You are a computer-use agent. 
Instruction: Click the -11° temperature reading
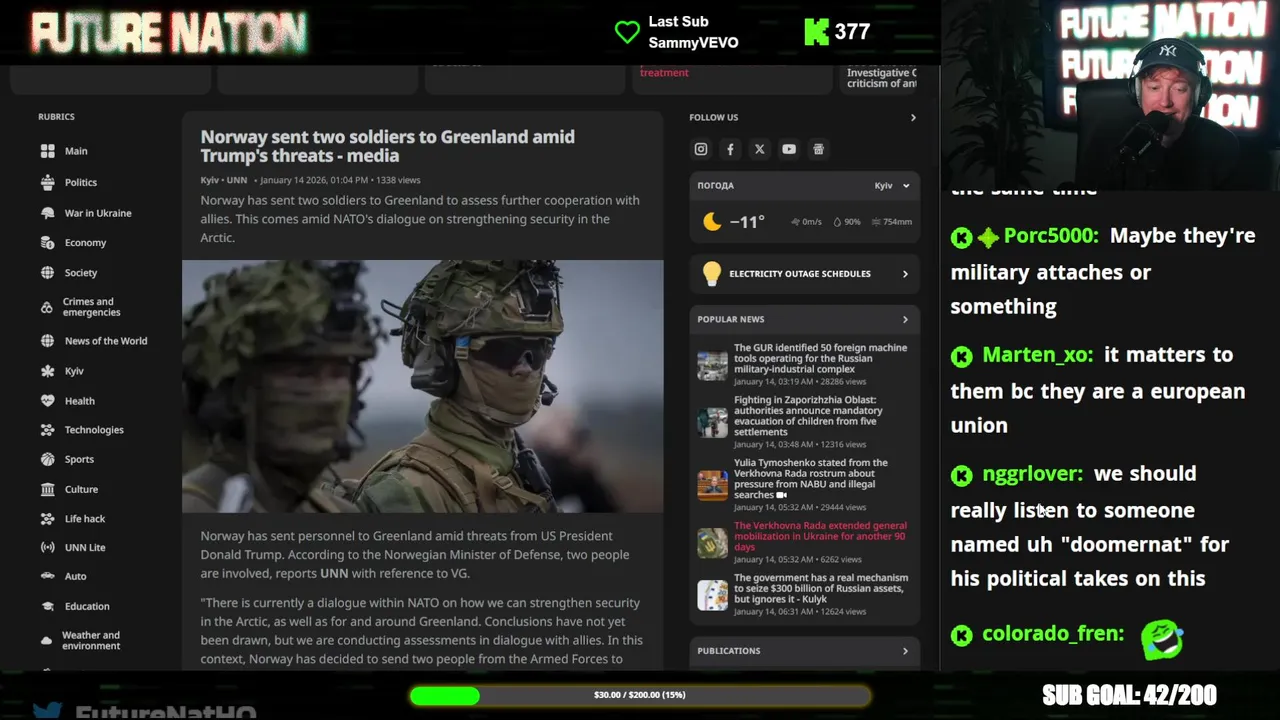click(747, 222)
